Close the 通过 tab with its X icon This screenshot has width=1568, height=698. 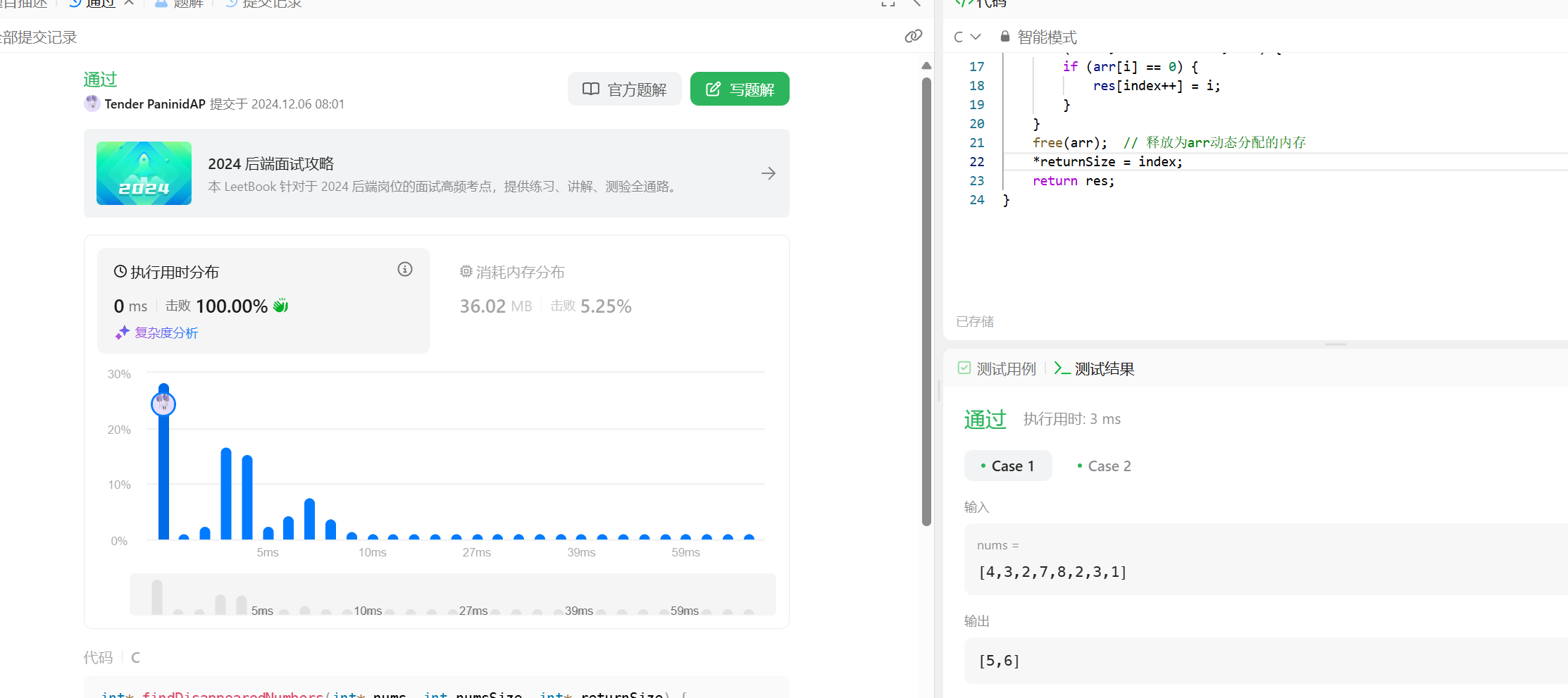(x=129, y=3)
